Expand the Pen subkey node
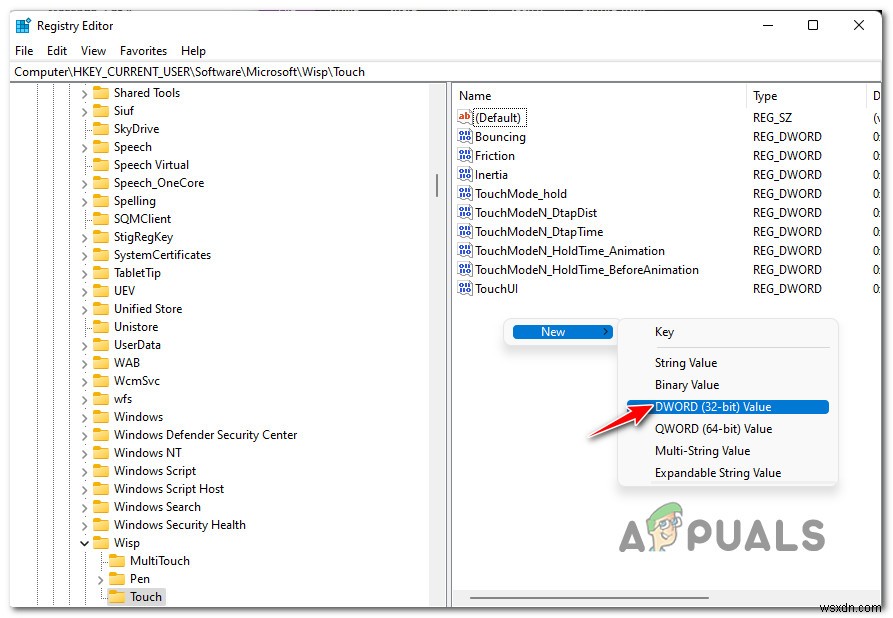Screen dimensions: 893x618 point(100,579)
